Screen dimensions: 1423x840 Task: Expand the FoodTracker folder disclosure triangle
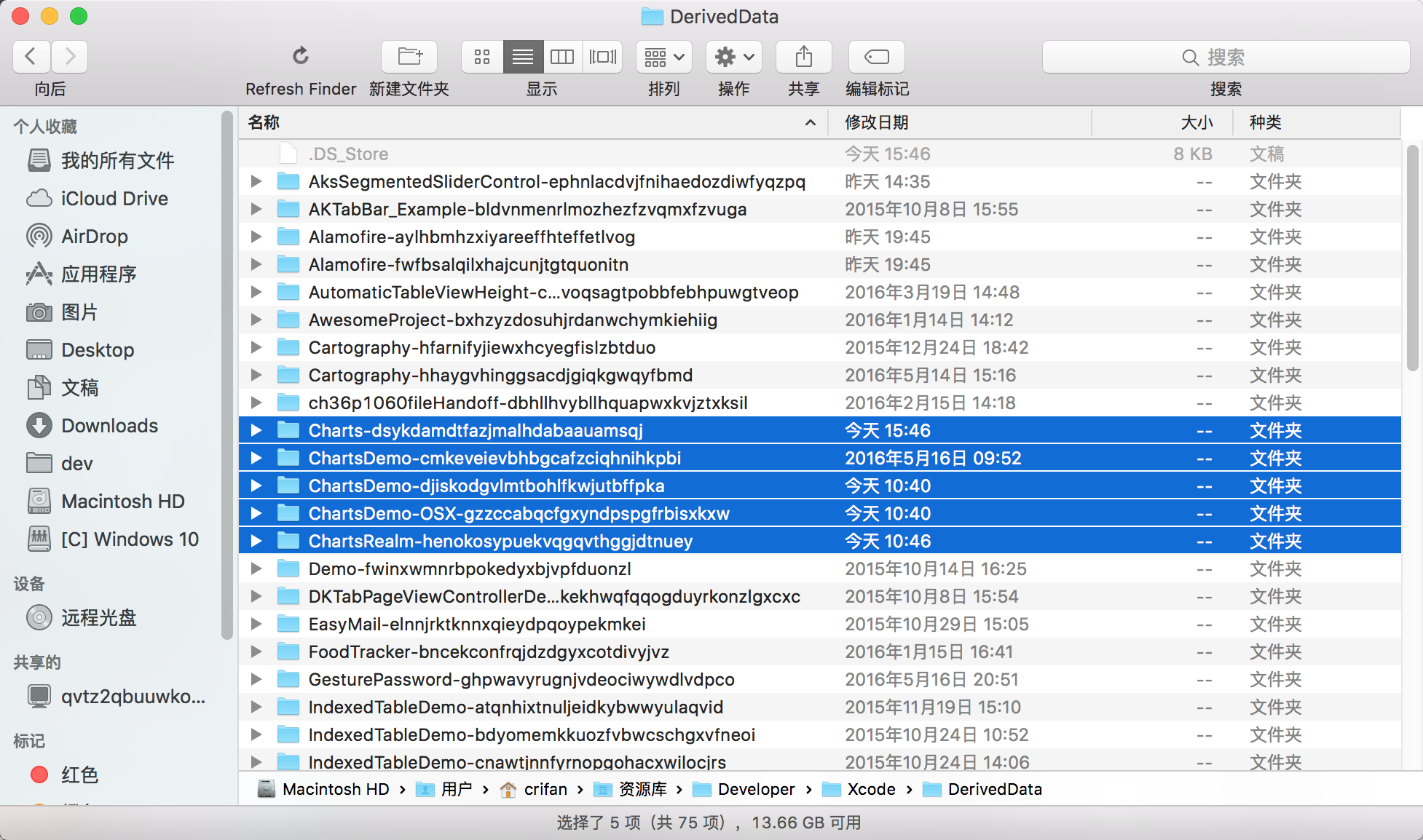pyautogui.click(x=256, y=651)
